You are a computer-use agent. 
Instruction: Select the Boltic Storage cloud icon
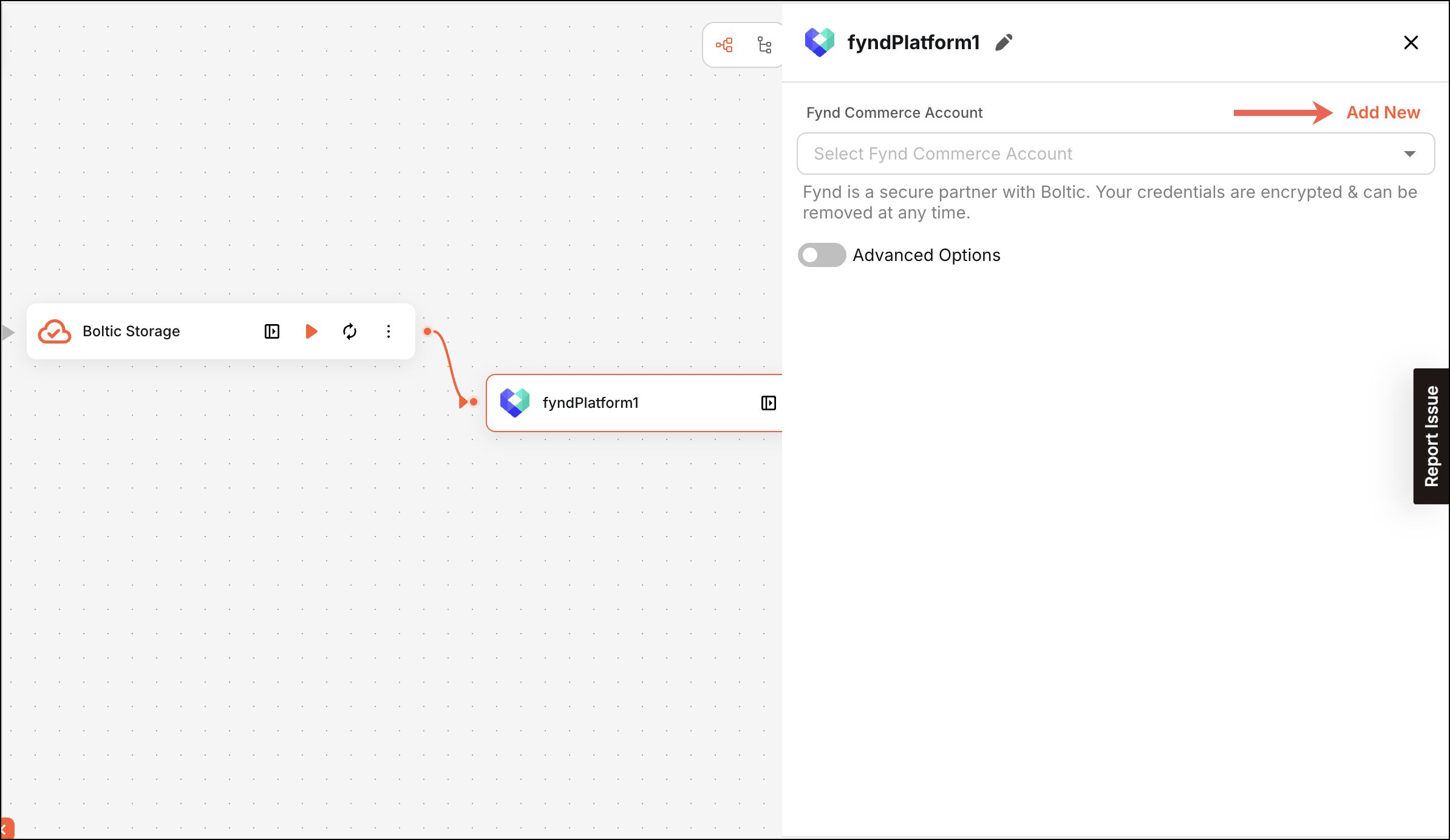[55, 331]
